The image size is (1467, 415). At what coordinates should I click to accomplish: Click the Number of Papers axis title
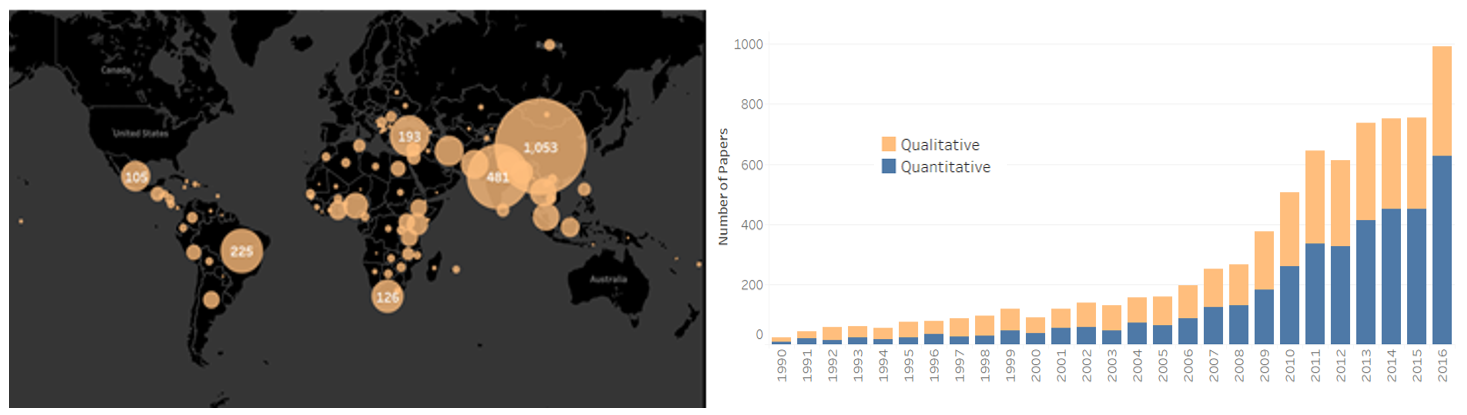722,187
